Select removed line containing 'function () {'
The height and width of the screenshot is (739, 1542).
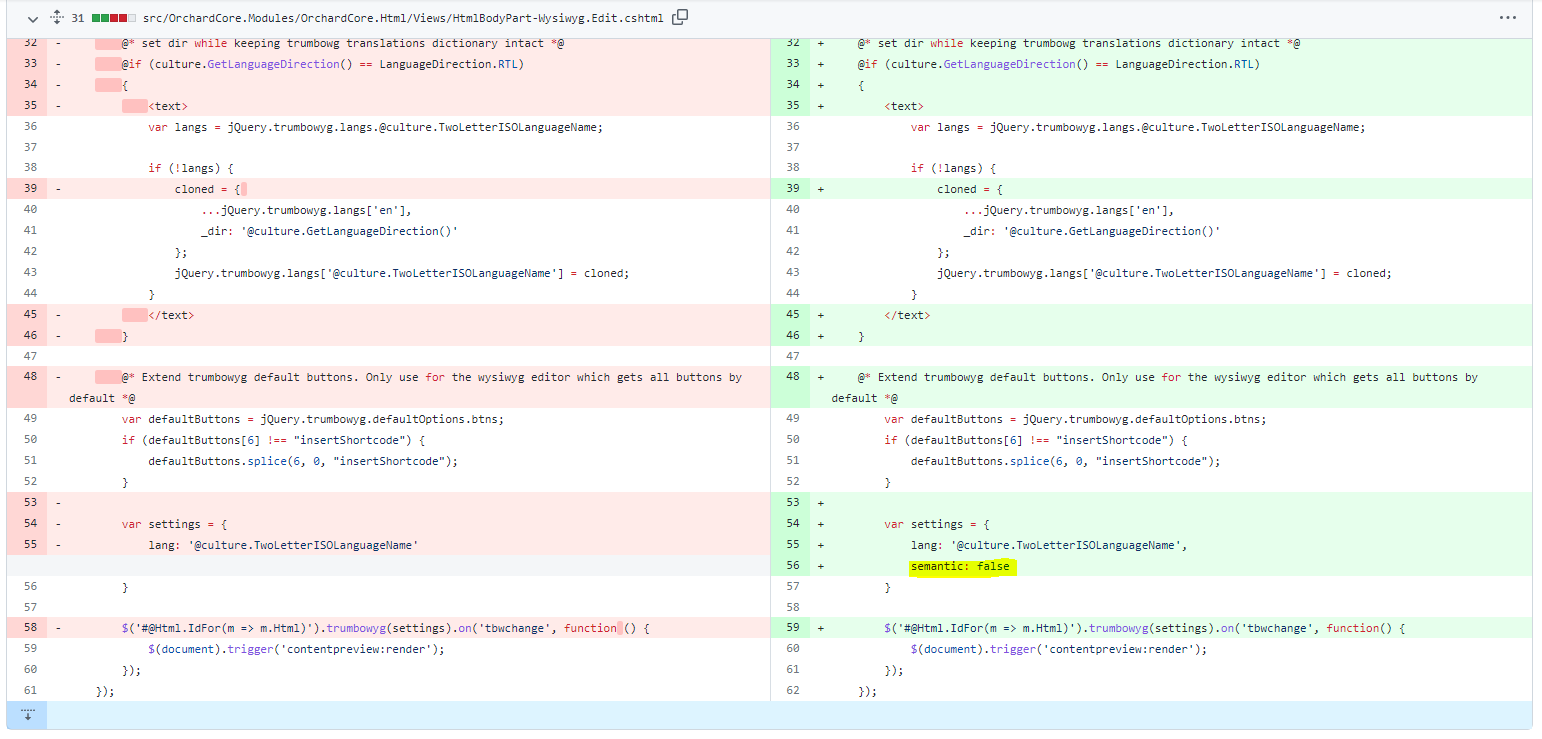pyautogui.click(x=385, y=628)
